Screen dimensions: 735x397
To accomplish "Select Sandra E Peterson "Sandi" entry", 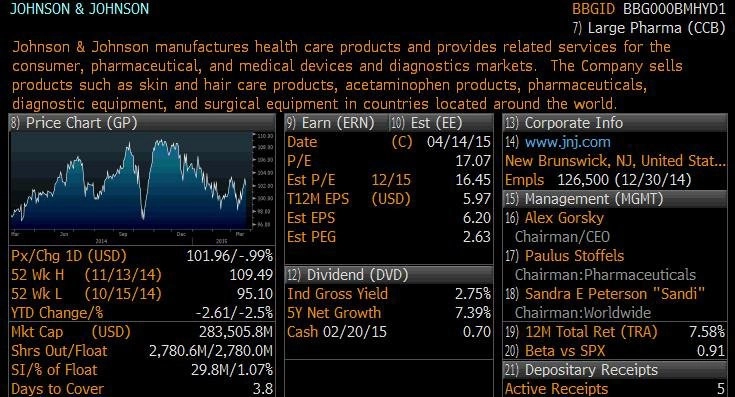I will [615, 294].
